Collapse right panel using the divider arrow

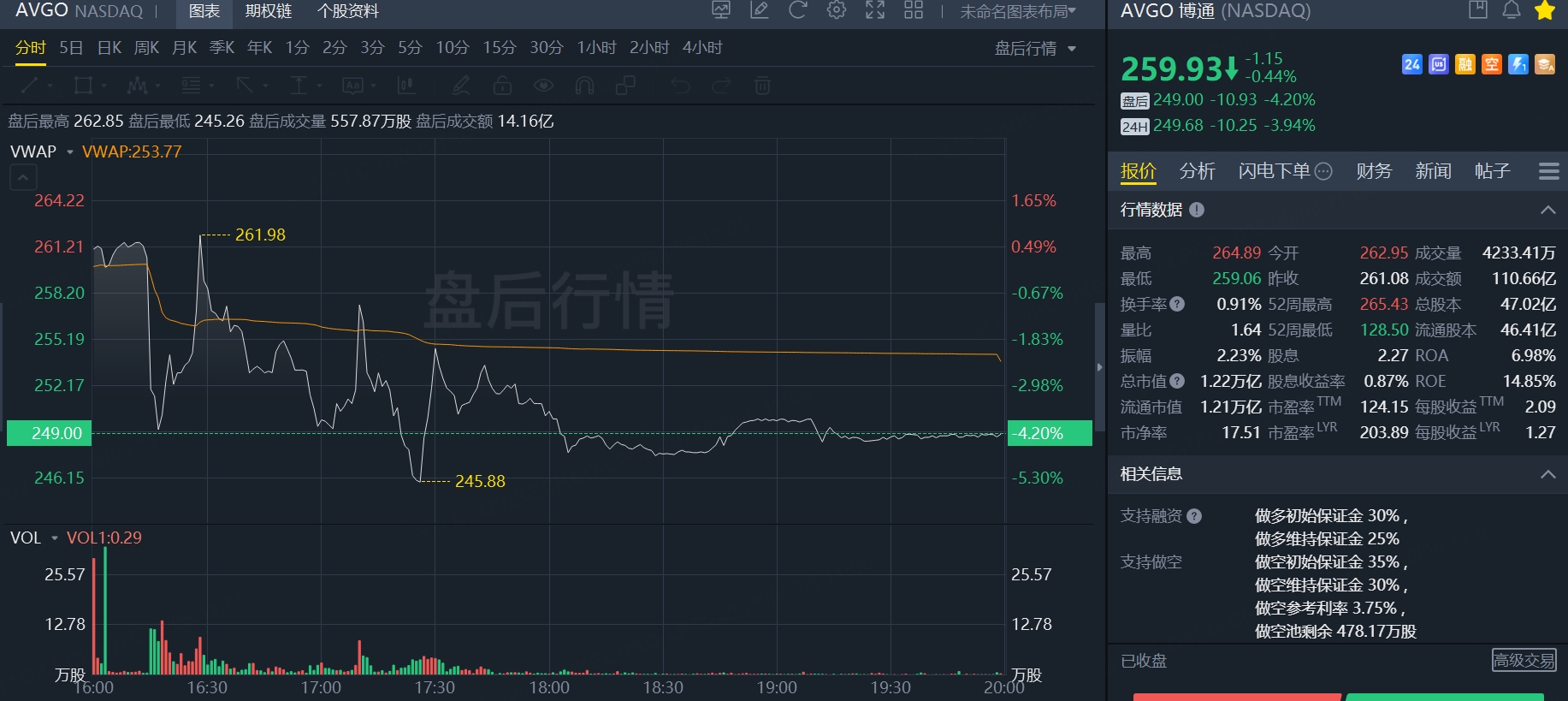tap(1100, 367)
